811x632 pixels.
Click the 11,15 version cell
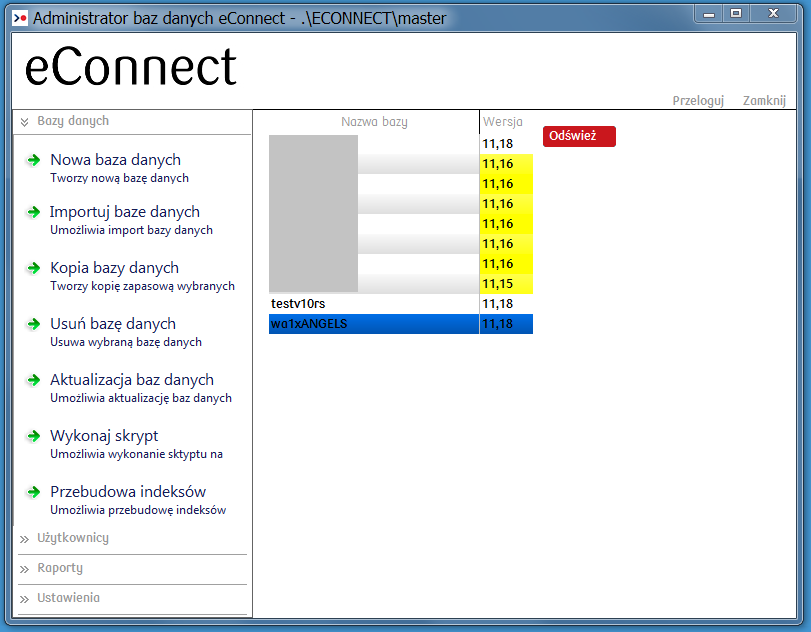click(506, 284)
